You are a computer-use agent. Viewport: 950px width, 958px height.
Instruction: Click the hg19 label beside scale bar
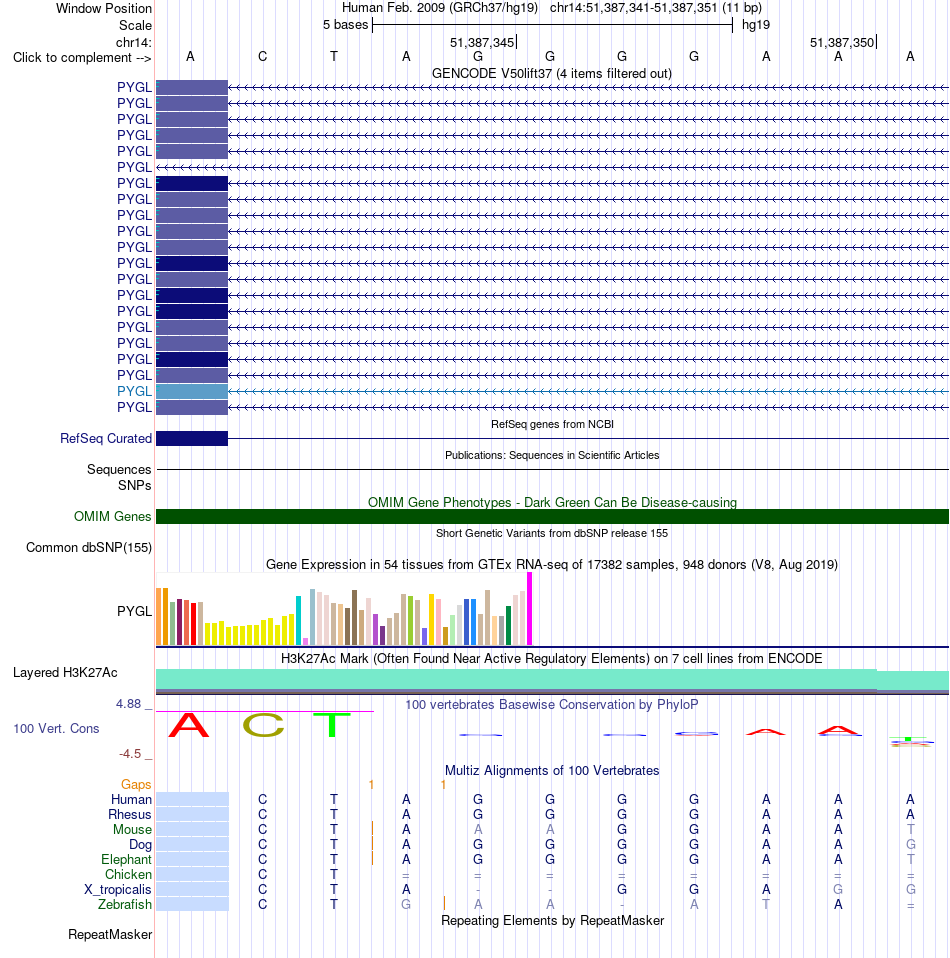(756, 25)
